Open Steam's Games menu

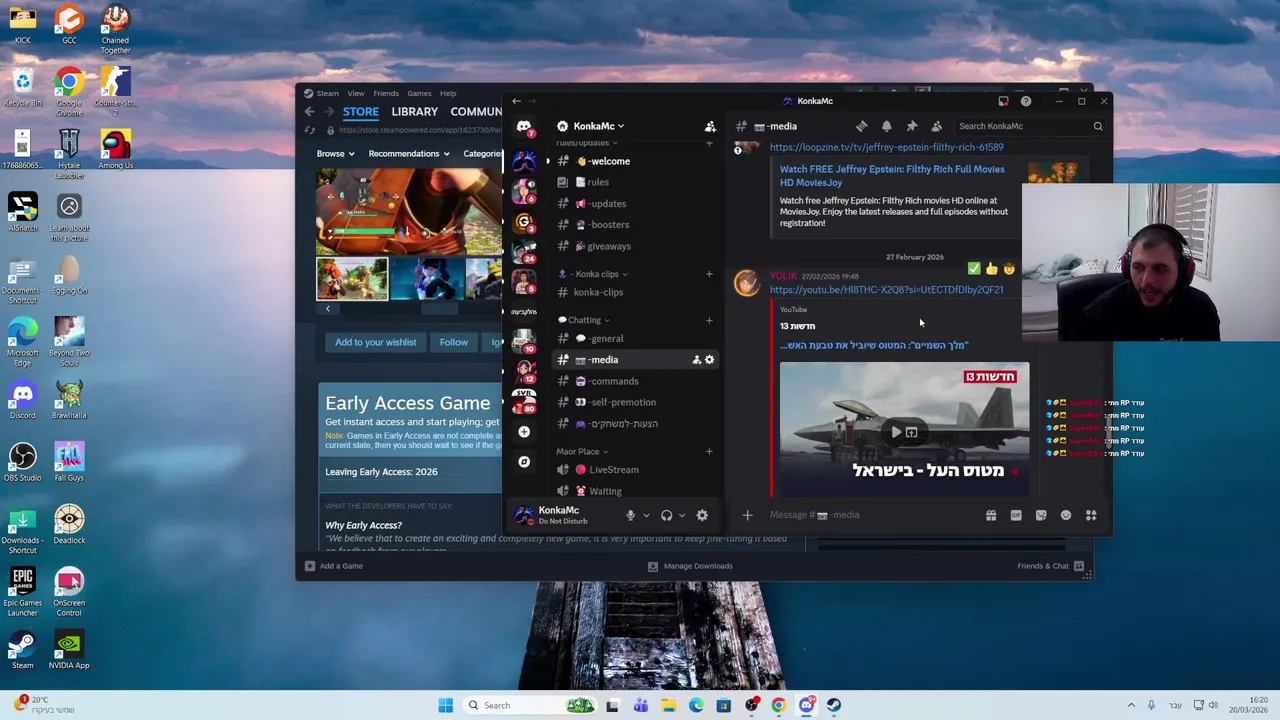tap(419, 93)
